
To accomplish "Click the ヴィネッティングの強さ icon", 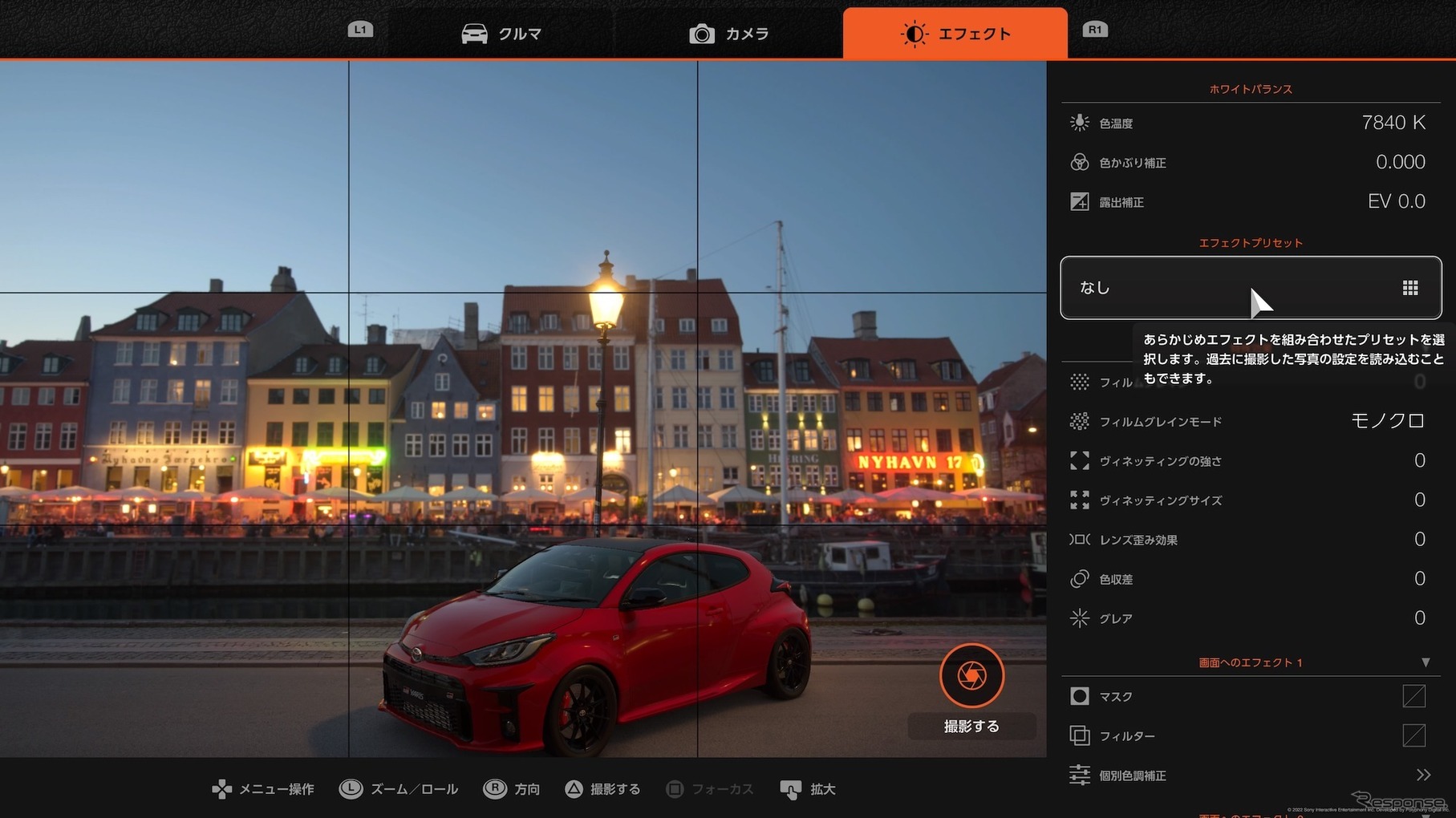I will coord(1080,460).
